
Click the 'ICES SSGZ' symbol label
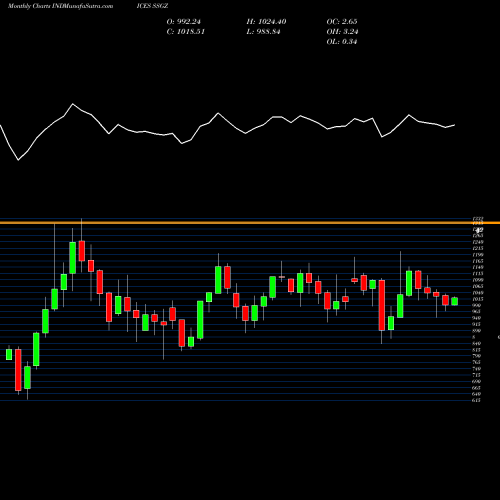point(152,6)
